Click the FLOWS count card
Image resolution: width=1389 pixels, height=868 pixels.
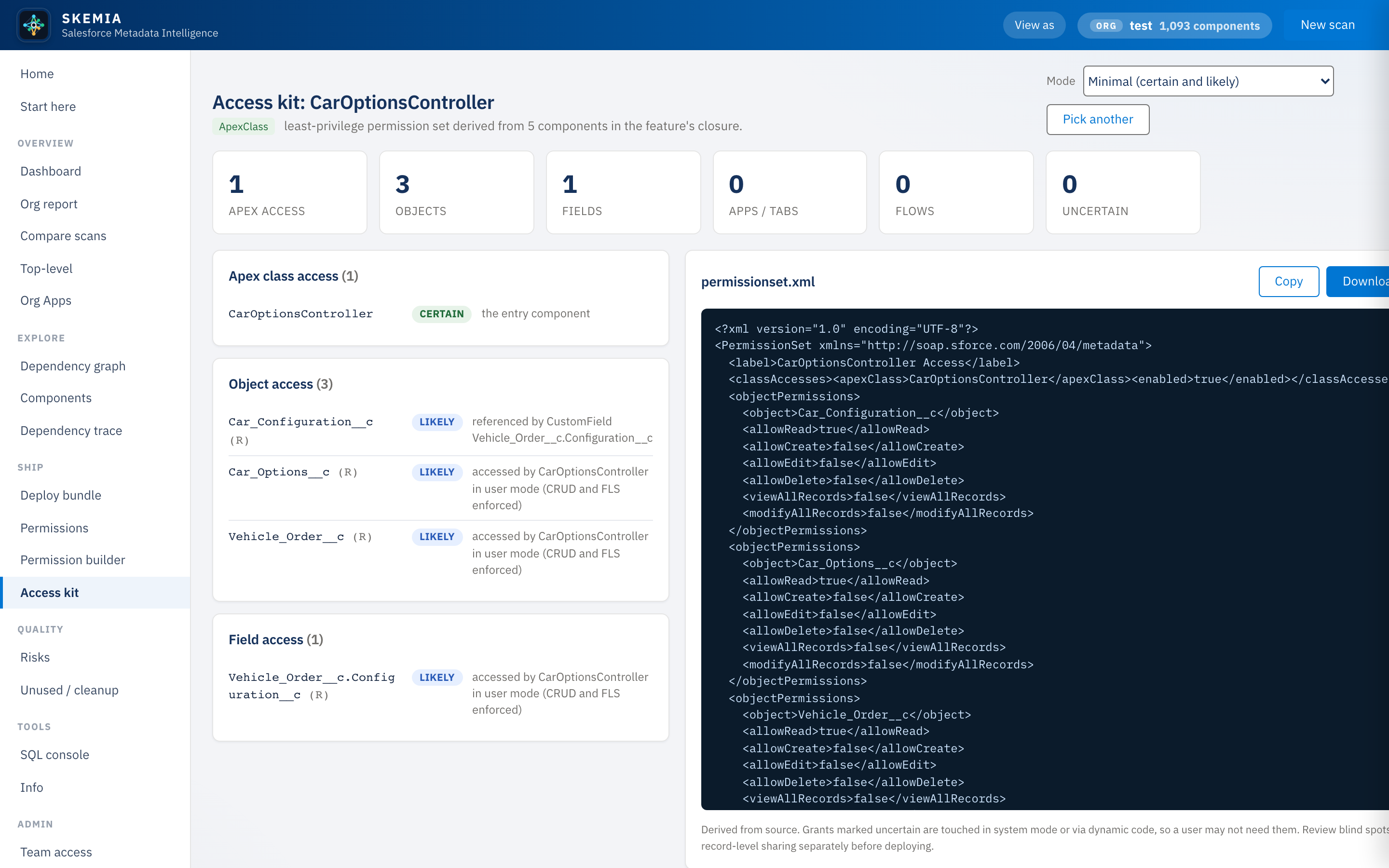956,192
